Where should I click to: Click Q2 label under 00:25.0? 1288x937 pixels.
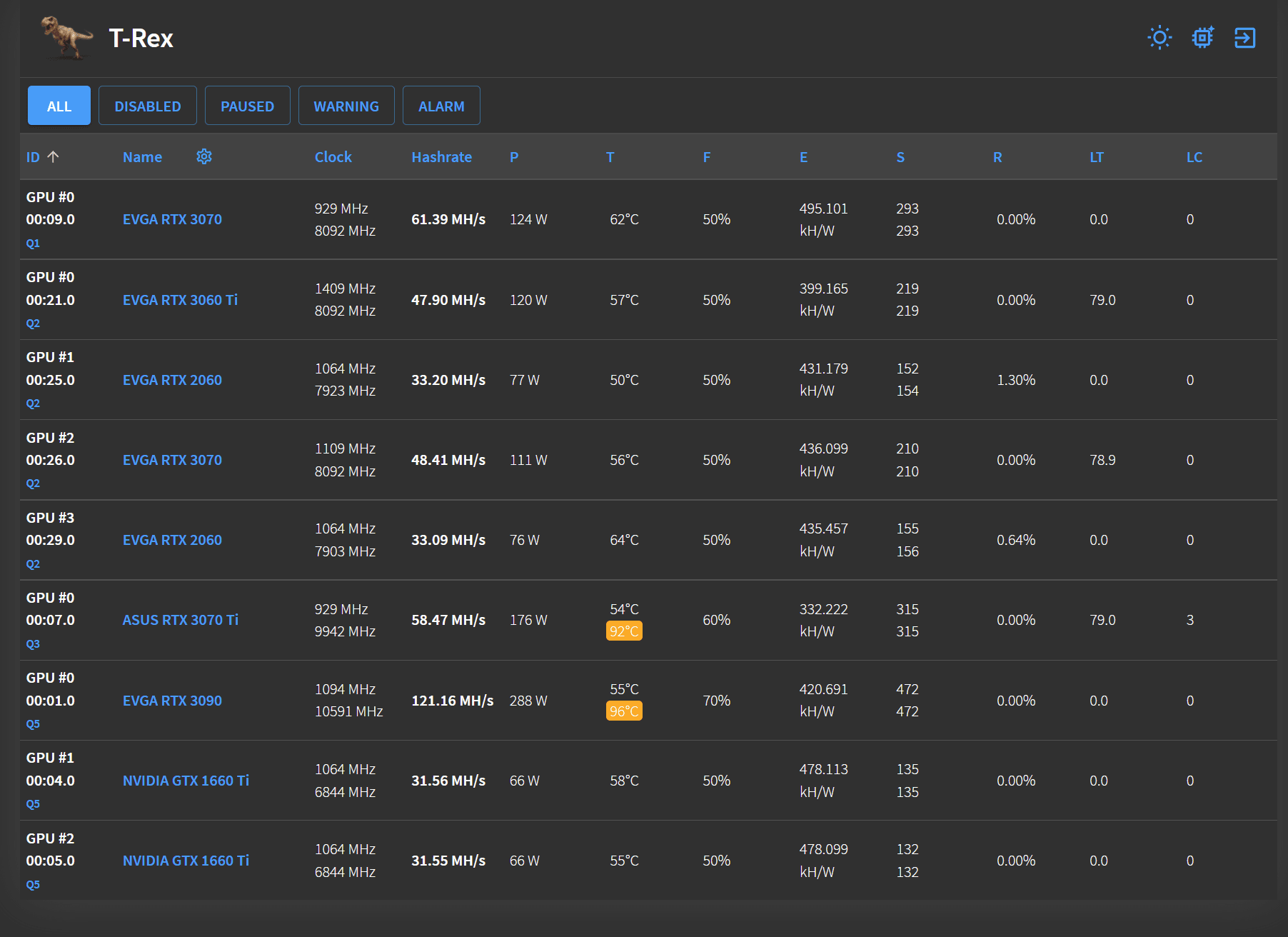[x=33, y=403]
